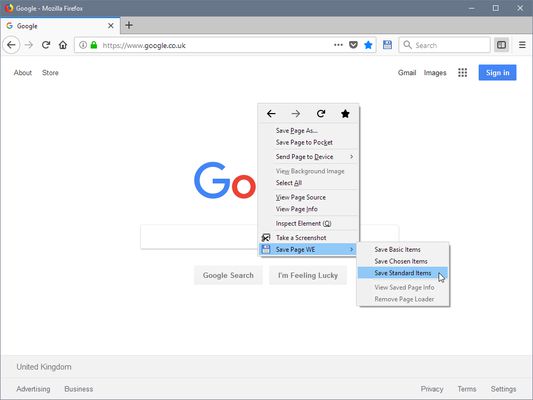Open the Store link
The height and width of the screenshot is (400, 533).
(50, 72)
